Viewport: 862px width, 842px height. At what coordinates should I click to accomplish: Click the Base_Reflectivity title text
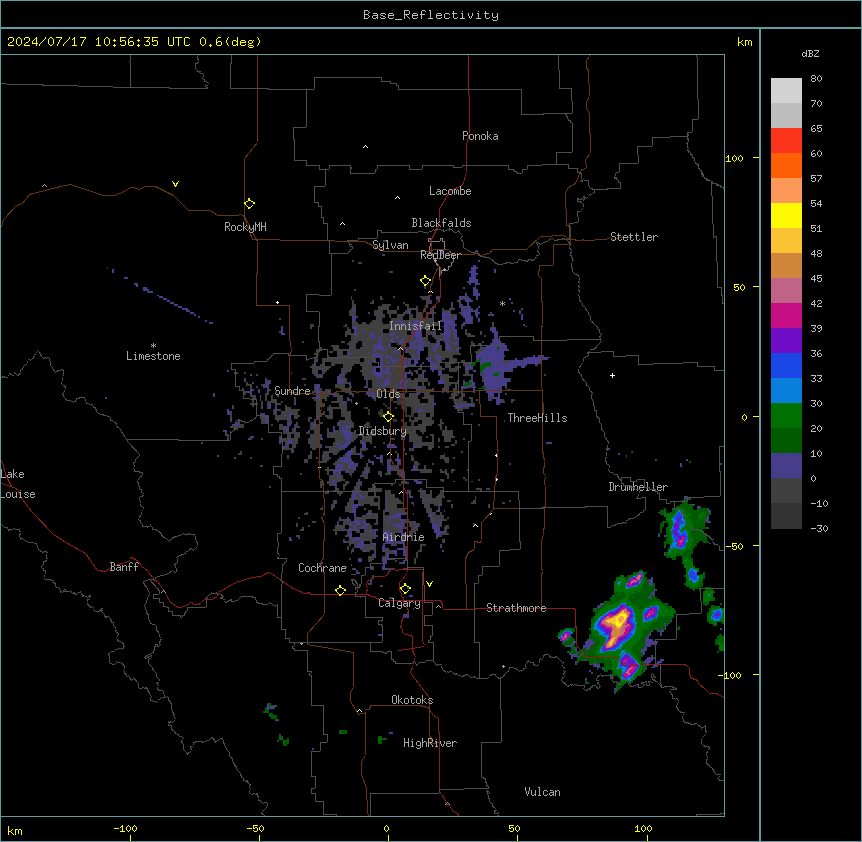point(431,15)
